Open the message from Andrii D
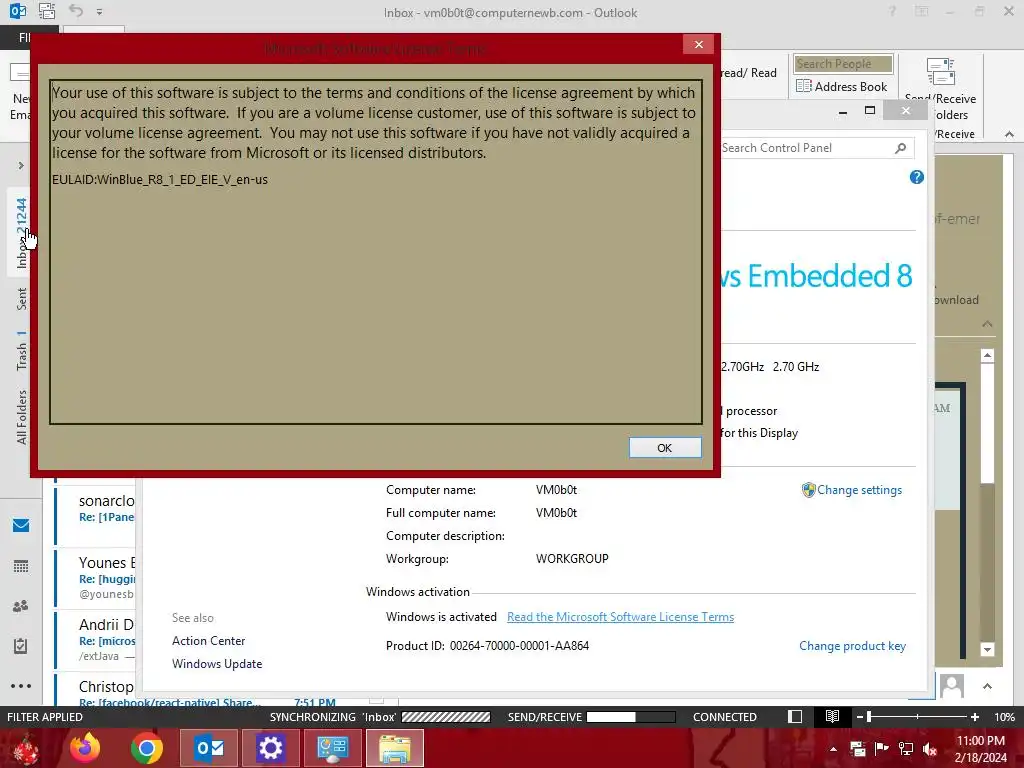Viewport: 1024px width, 768px height. [97, 639]
